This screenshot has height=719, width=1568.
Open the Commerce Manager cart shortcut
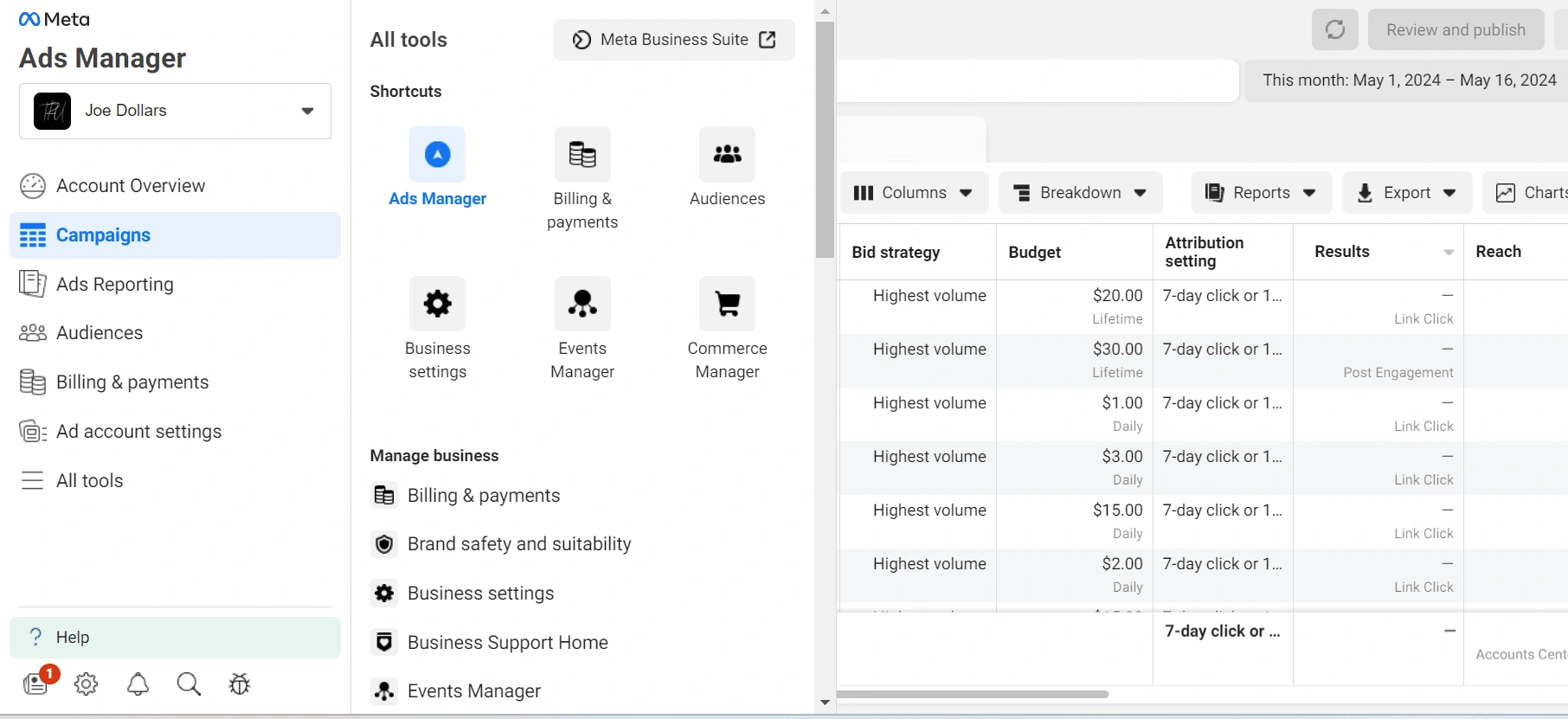coord(727,304)
